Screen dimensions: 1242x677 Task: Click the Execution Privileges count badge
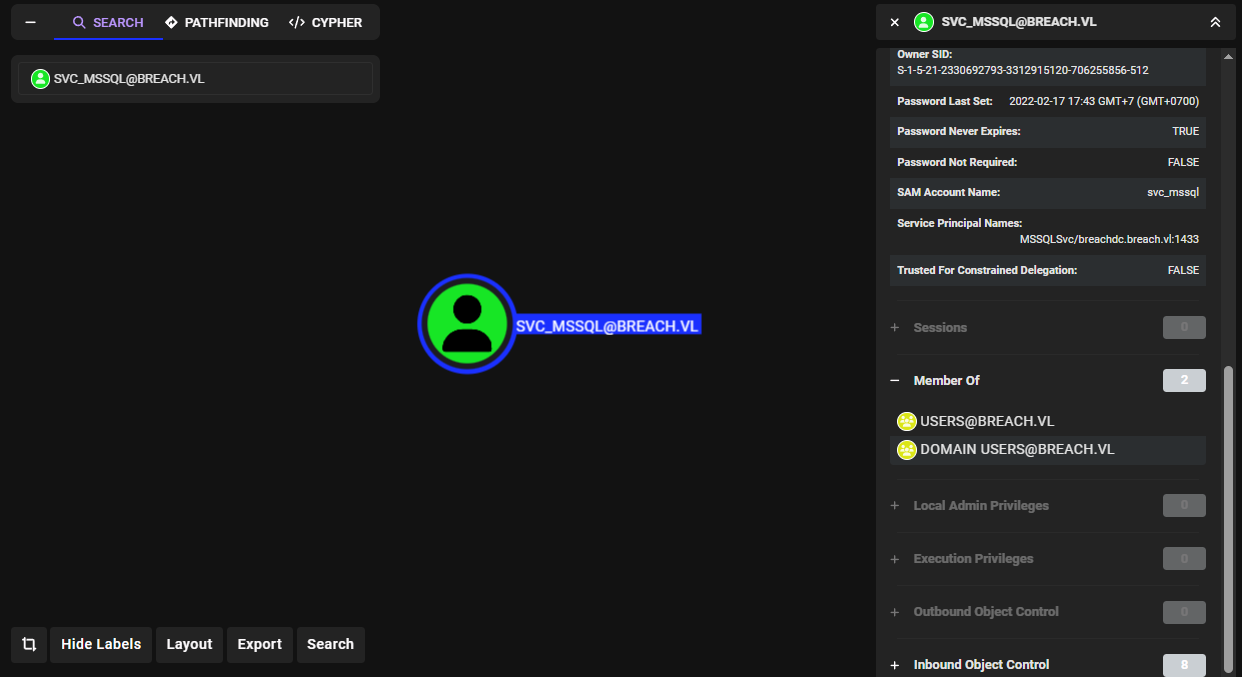coord(1184,558)
